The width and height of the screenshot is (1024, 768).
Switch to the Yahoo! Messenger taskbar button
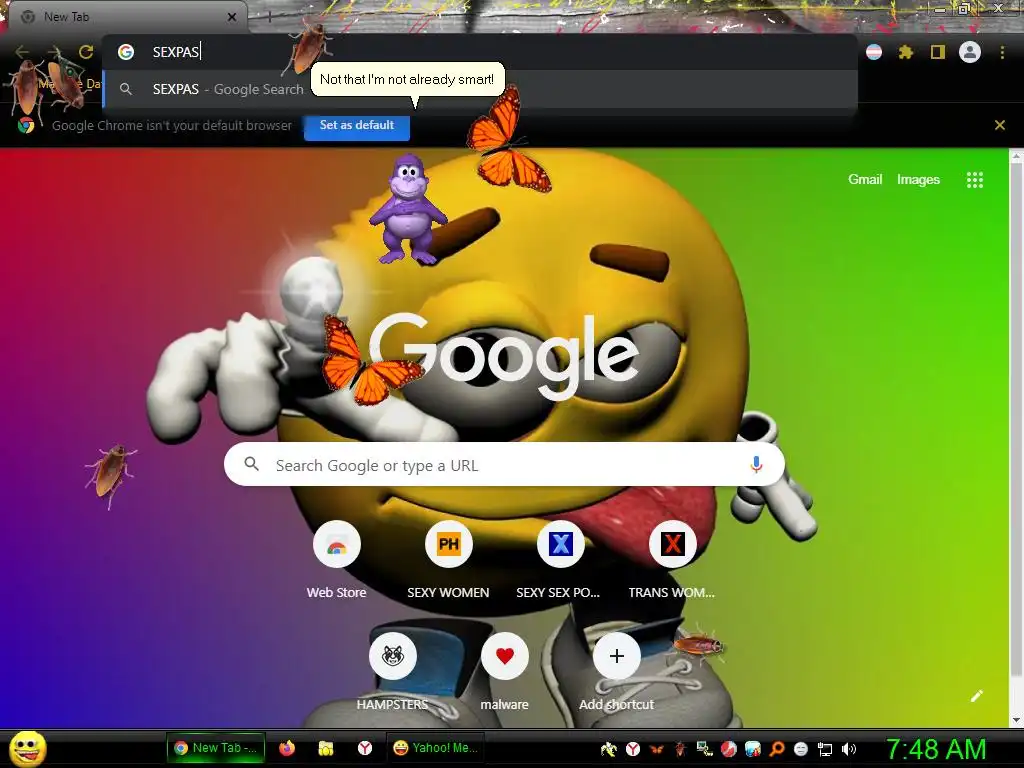pyautogui.click(x=436, y=748)
